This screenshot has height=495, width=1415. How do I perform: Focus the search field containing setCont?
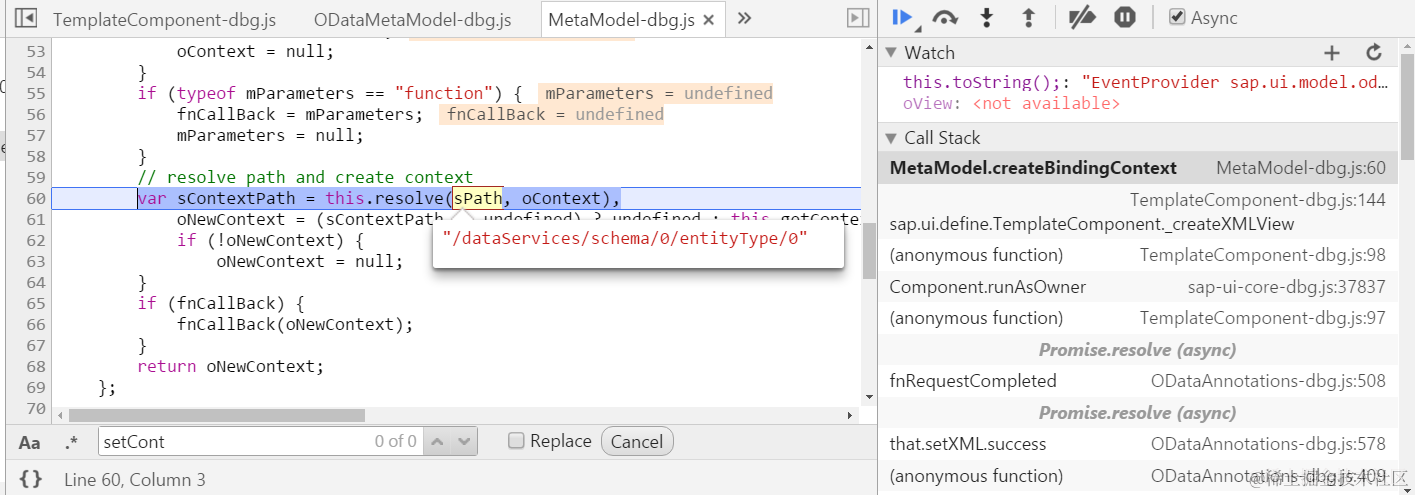pyautogui.click(x=262, y=441)
